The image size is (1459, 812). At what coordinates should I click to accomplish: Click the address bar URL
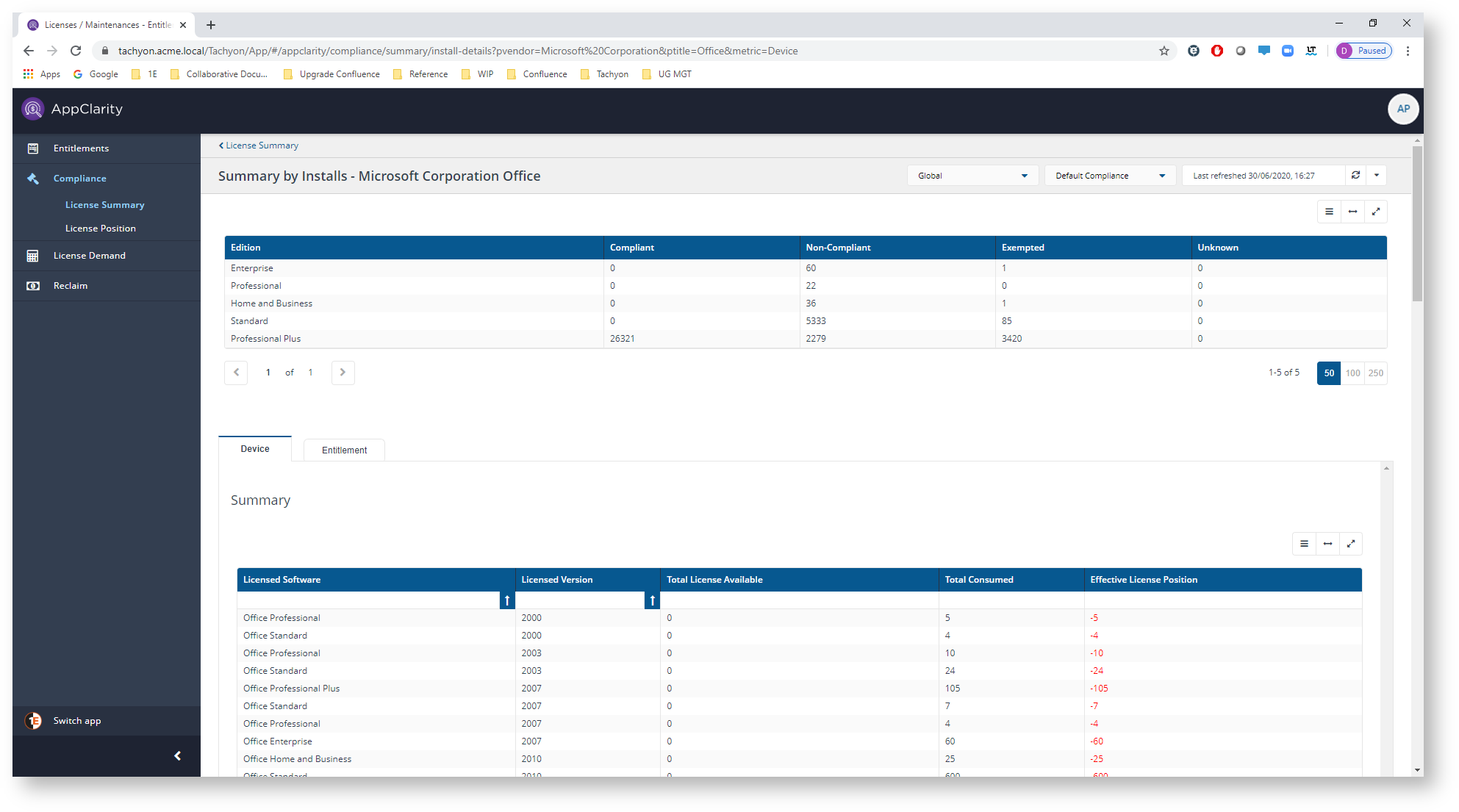[458, 51]
